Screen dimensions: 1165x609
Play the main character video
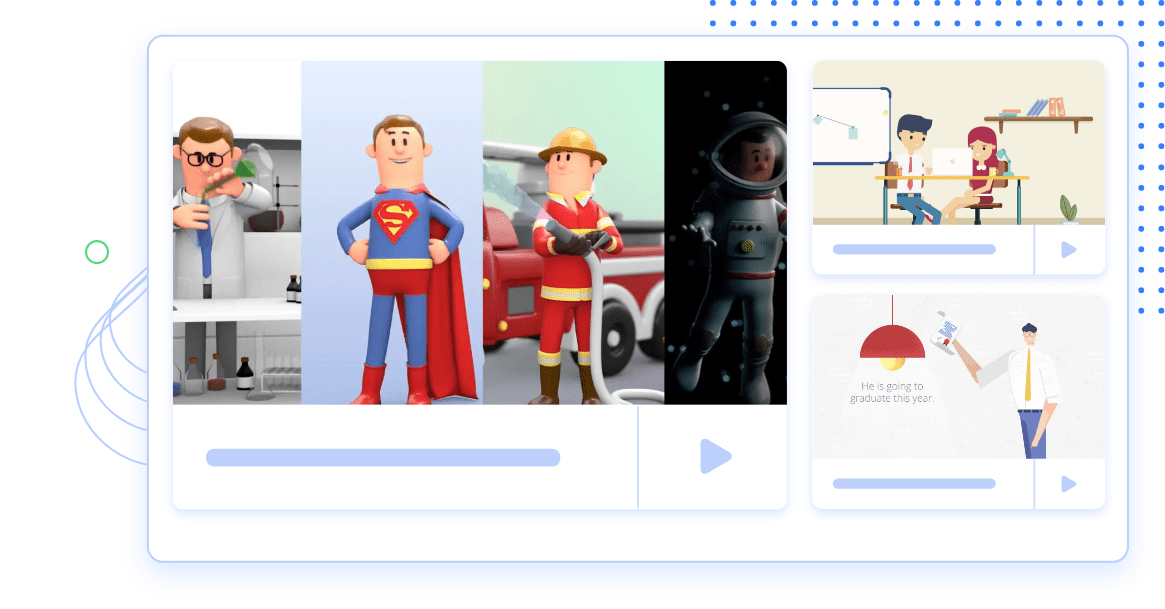coord(714,456)
